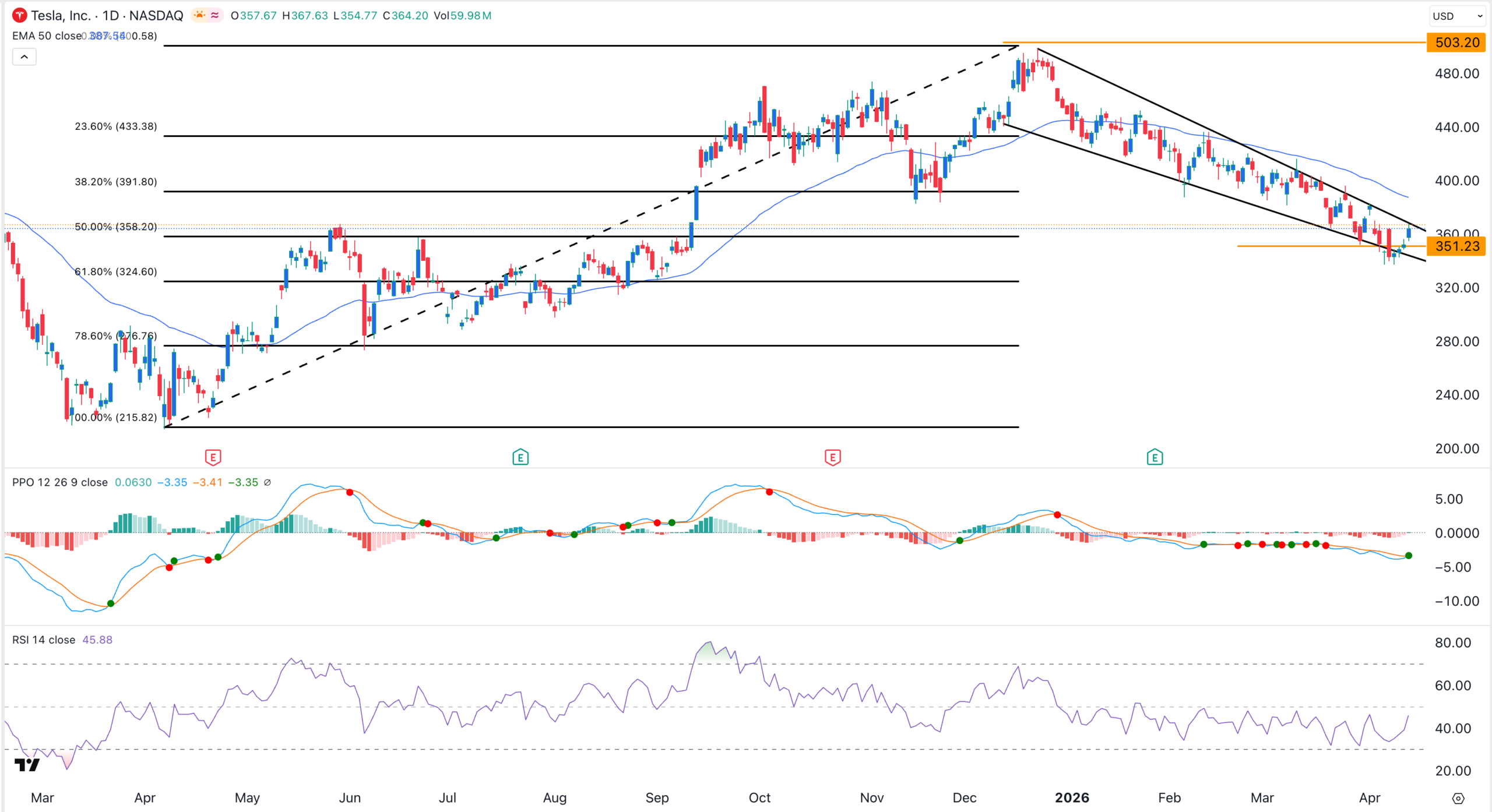Click the RSI value 45.88
The height and width of the screenshot is (812, 1492).
point(97,640)
